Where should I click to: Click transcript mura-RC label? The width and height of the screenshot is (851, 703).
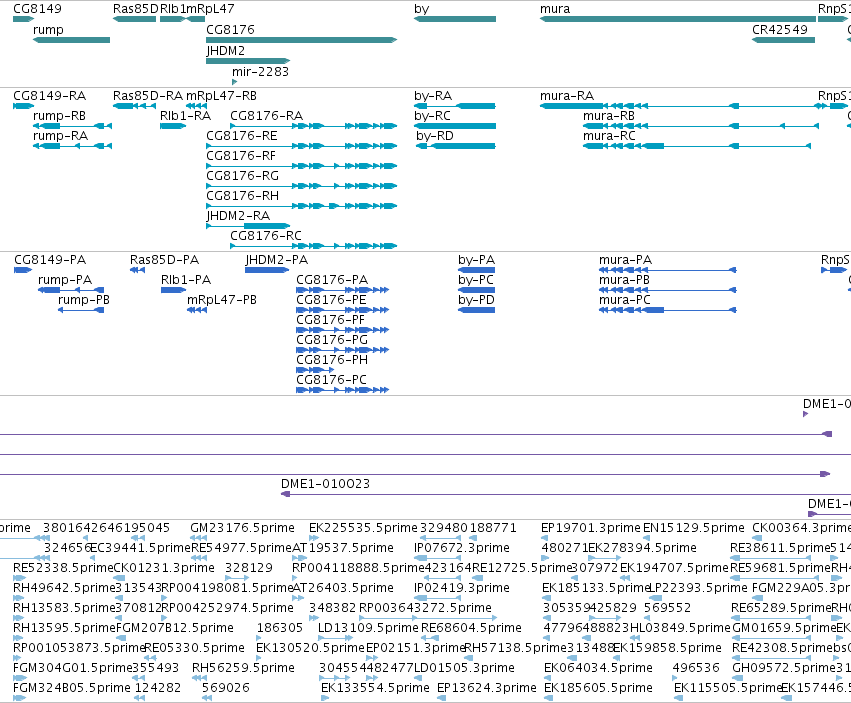[x=609, y=136]
